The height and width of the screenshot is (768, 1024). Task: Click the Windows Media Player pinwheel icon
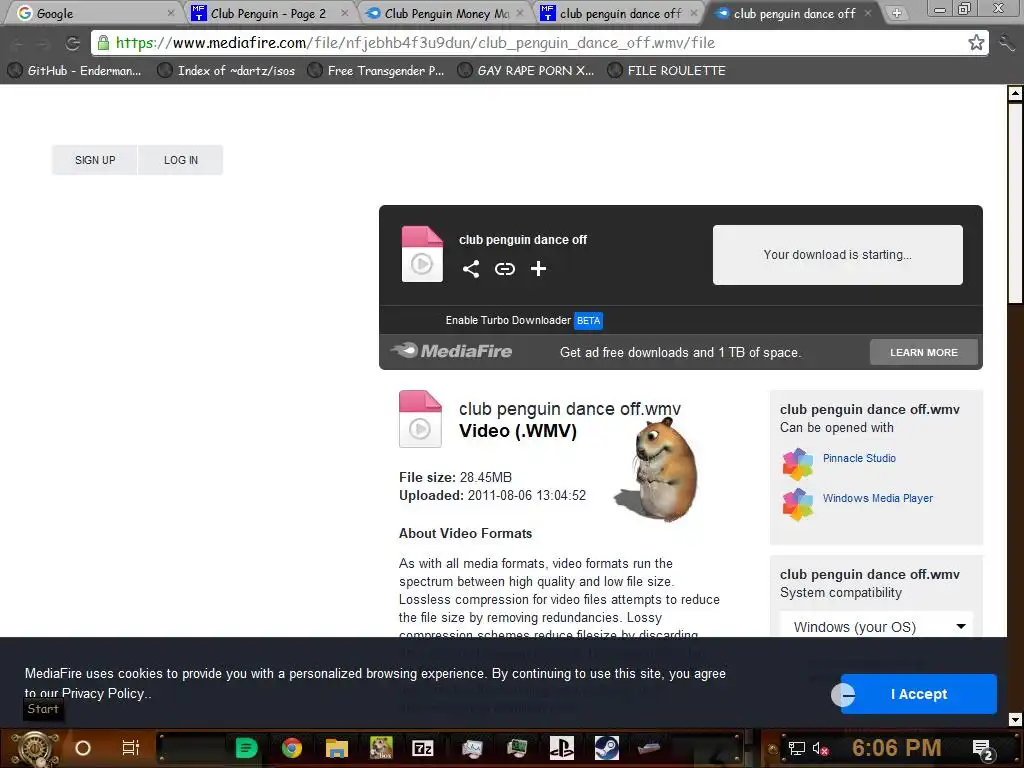click(x=797, y=504)
